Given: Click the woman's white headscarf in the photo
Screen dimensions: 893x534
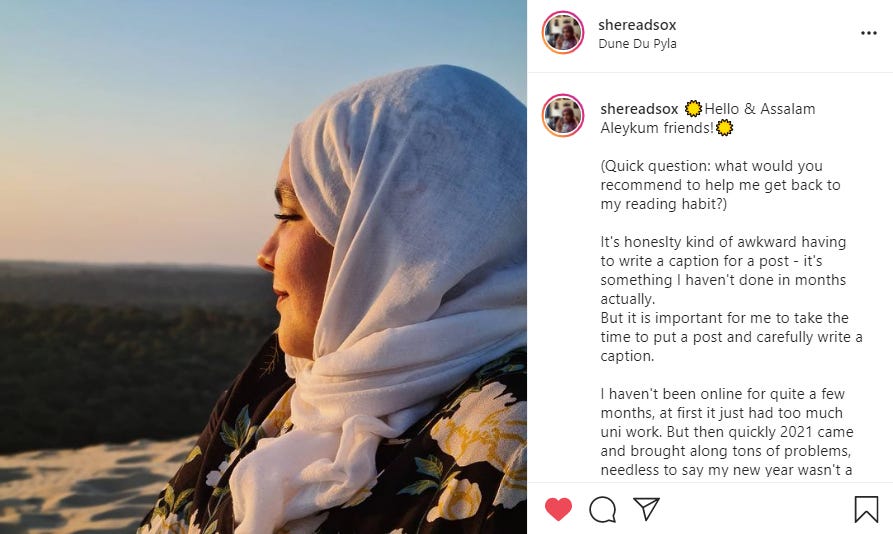Looking at the screenshot, I should click(x=410, y=228).
